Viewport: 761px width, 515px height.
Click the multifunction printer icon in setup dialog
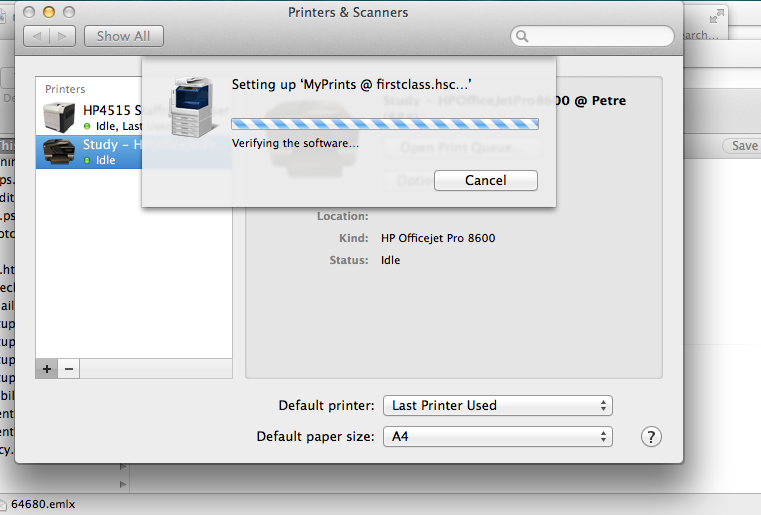(192, 106)
